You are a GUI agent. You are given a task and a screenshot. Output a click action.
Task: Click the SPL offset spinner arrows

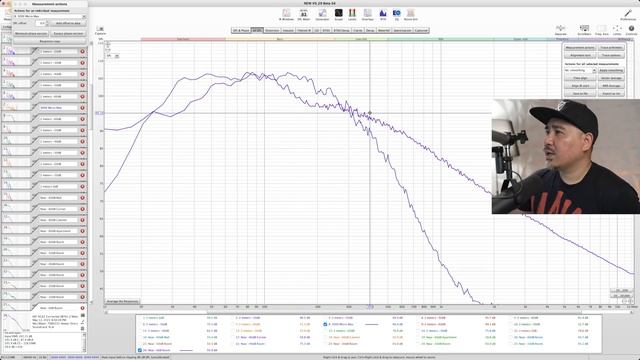click(x=47, y=23)
